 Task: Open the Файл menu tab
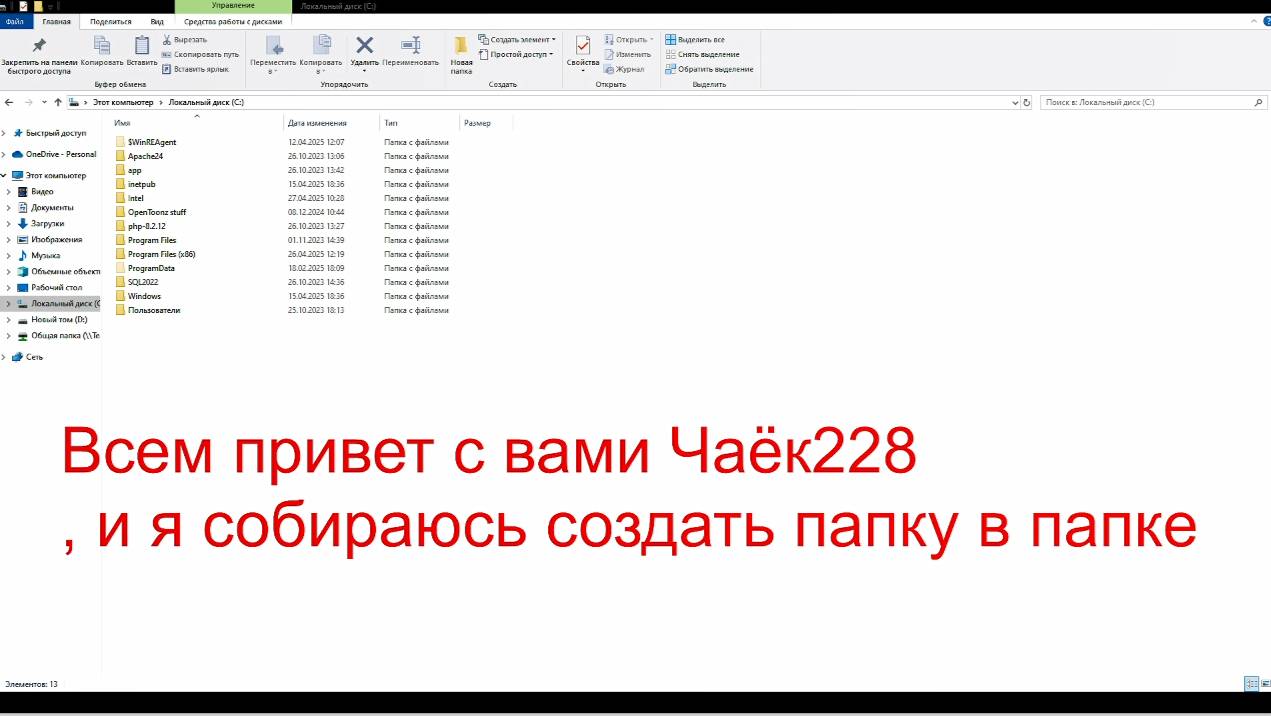pos(14,21)
